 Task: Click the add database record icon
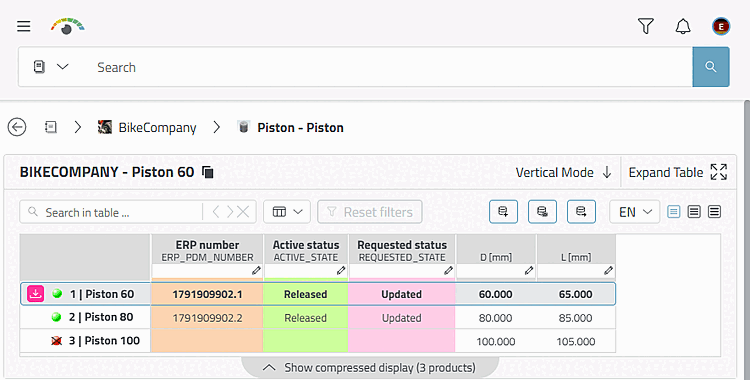click(x=503, y=212)
